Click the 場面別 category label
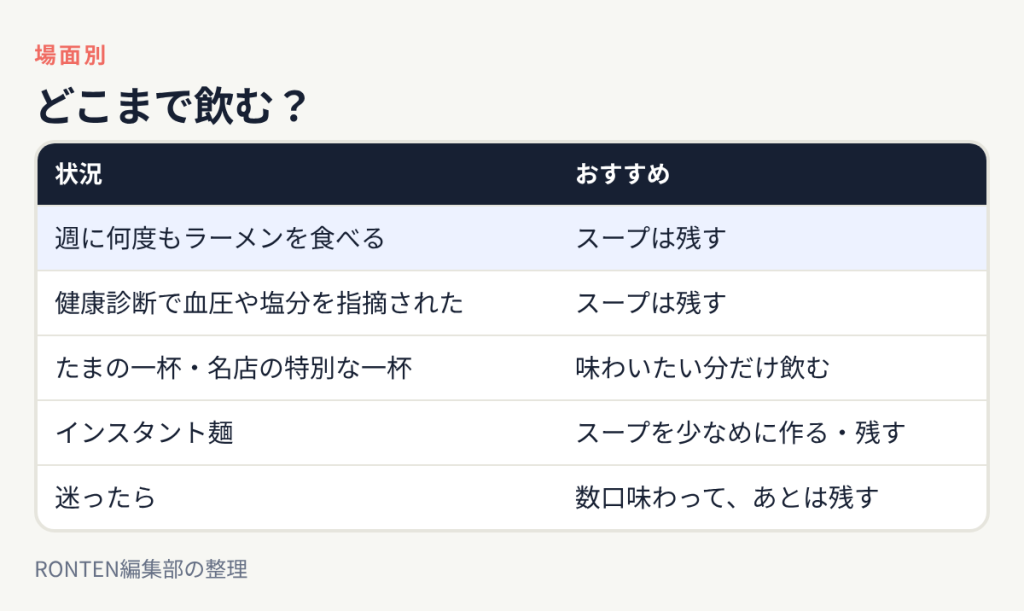The image size is (1024, 611). pos(70,55)
